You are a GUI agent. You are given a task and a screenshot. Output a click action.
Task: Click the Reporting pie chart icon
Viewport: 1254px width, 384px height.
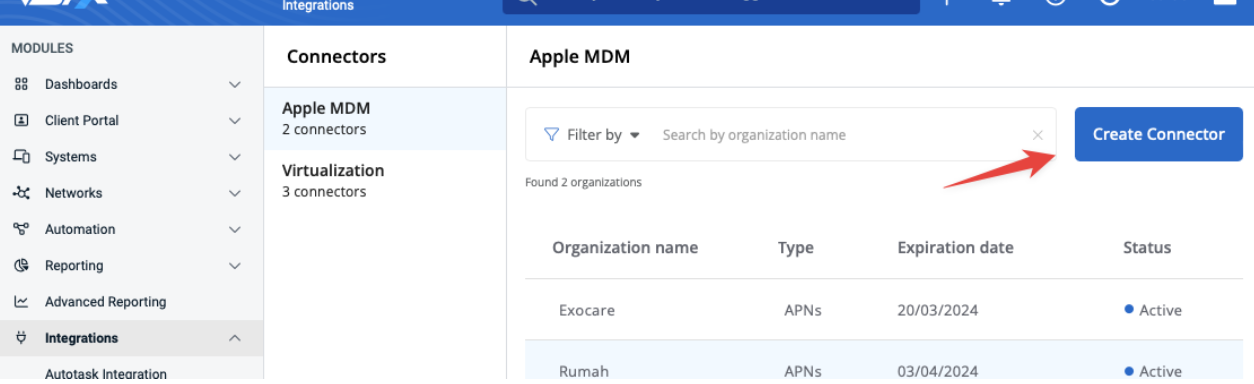[21, 266]
